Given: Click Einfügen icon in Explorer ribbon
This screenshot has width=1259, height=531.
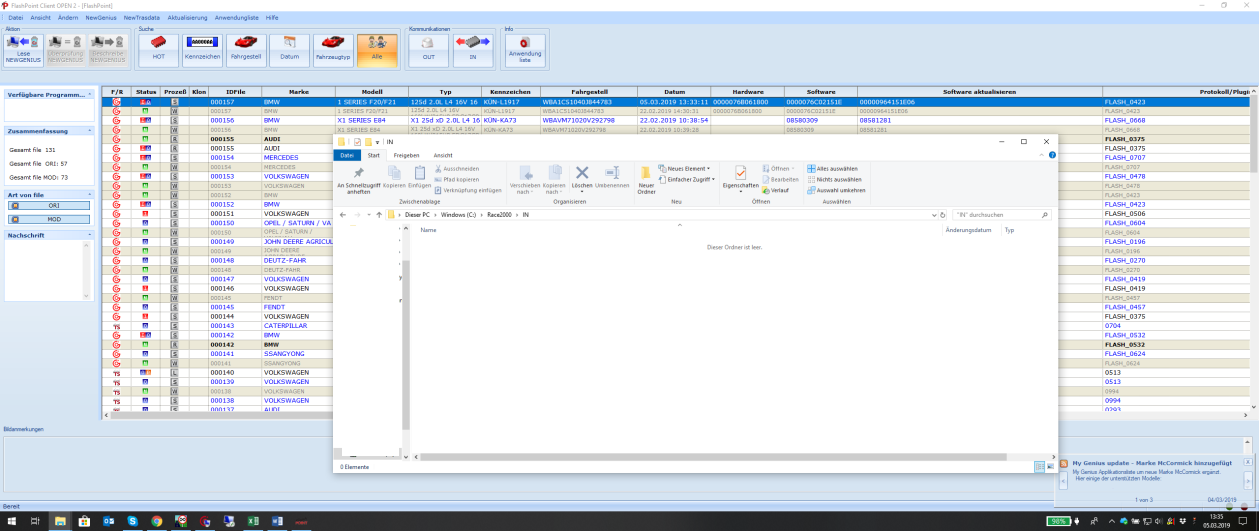Looking at the screenshot, I should (x=420, y=179).
